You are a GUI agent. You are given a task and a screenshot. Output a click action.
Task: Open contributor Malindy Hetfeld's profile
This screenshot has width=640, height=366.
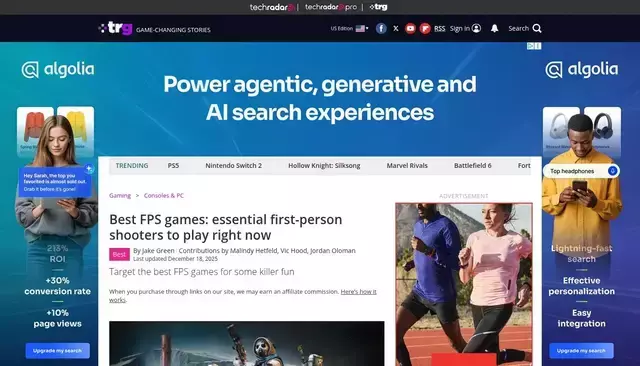click(x=253, y=251)
